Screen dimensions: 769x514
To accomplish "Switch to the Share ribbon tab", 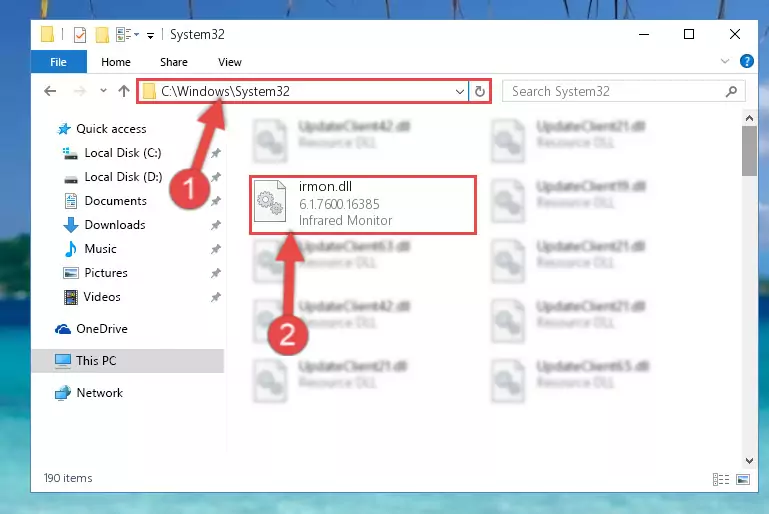I will (x=174, y=62).
